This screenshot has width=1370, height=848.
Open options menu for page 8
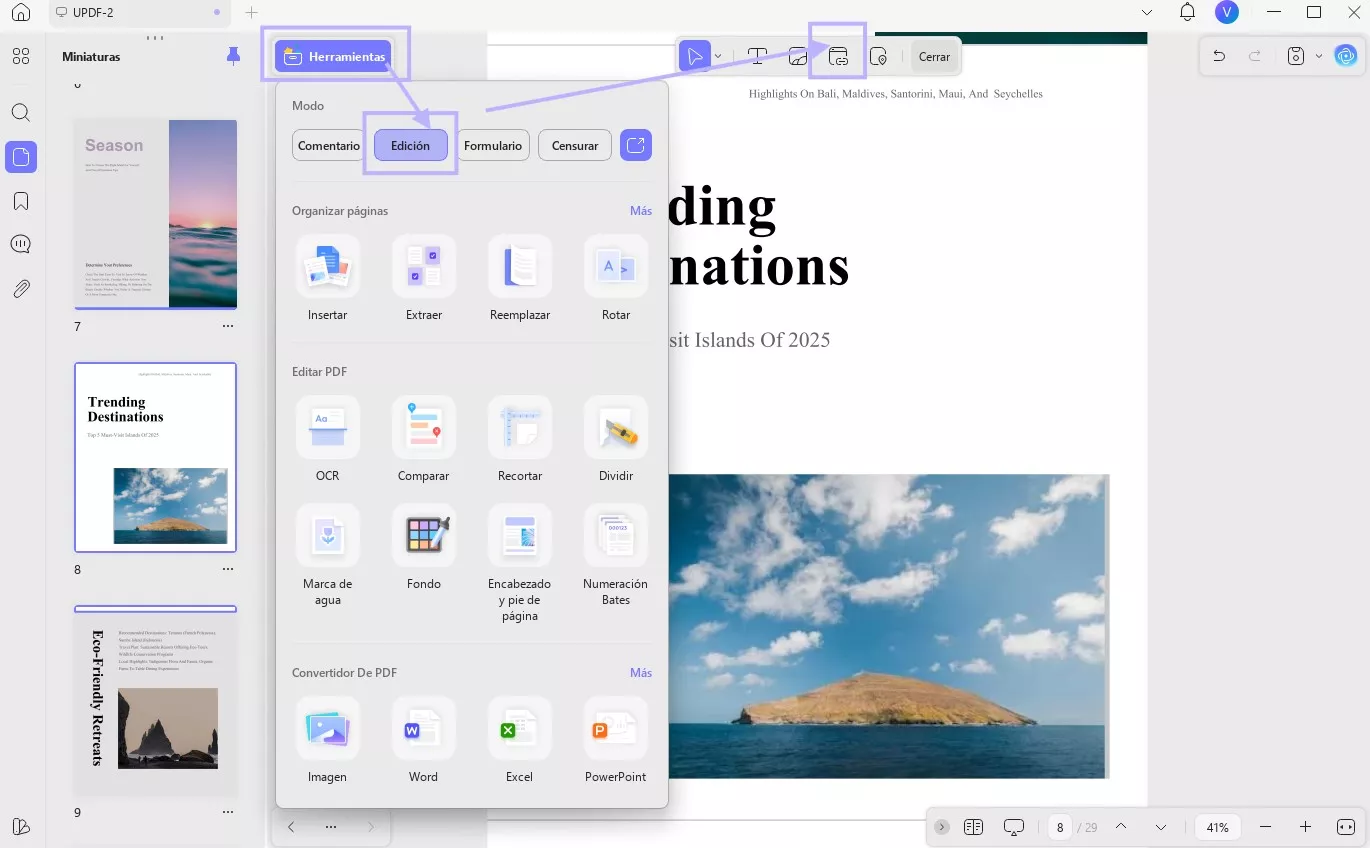(x=228, y=569)
